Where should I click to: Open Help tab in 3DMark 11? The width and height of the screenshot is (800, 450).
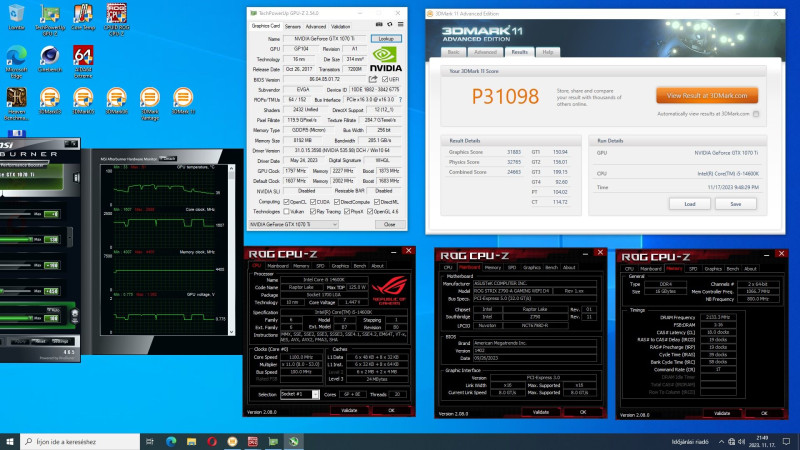[x=547, y=52]
